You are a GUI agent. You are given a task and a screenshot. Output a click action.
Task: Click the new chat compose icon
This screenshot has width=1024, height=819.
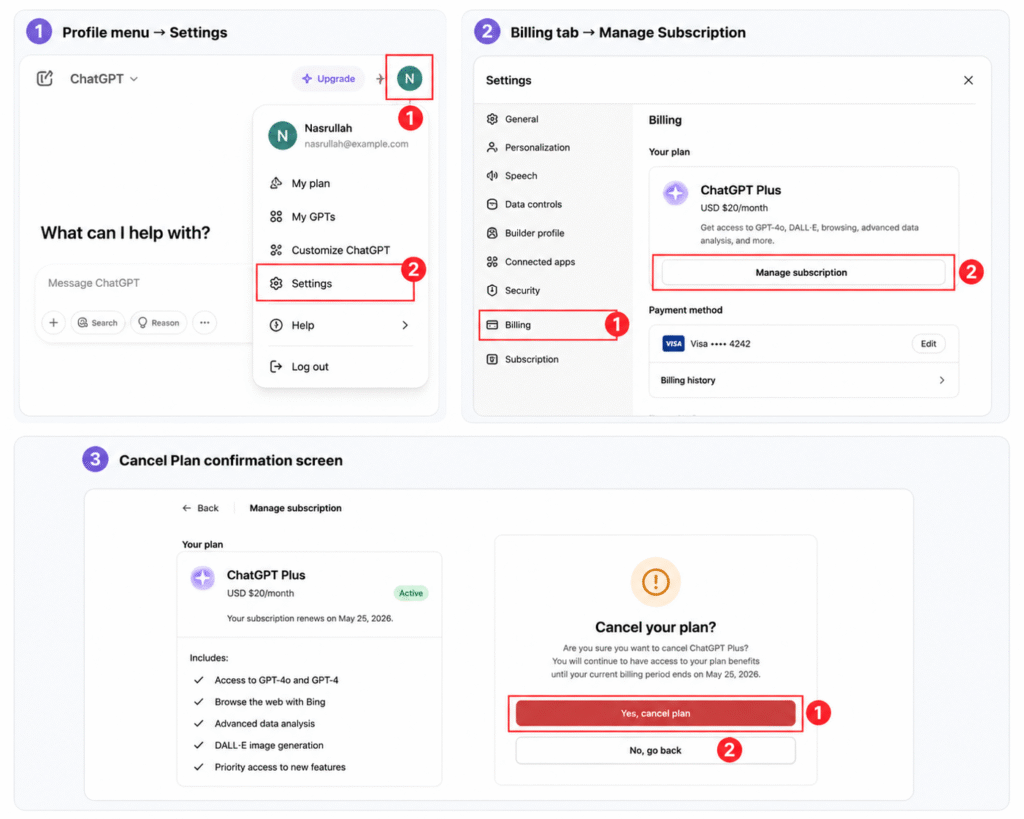coord(44,78)
